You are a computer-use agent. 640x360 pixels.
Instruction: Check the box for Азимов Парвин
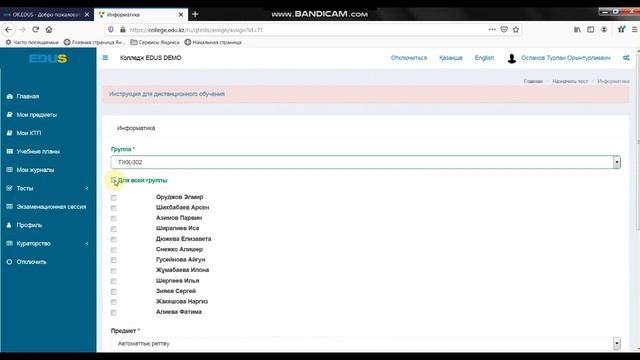pyautogui.click(x=113, y=218)
